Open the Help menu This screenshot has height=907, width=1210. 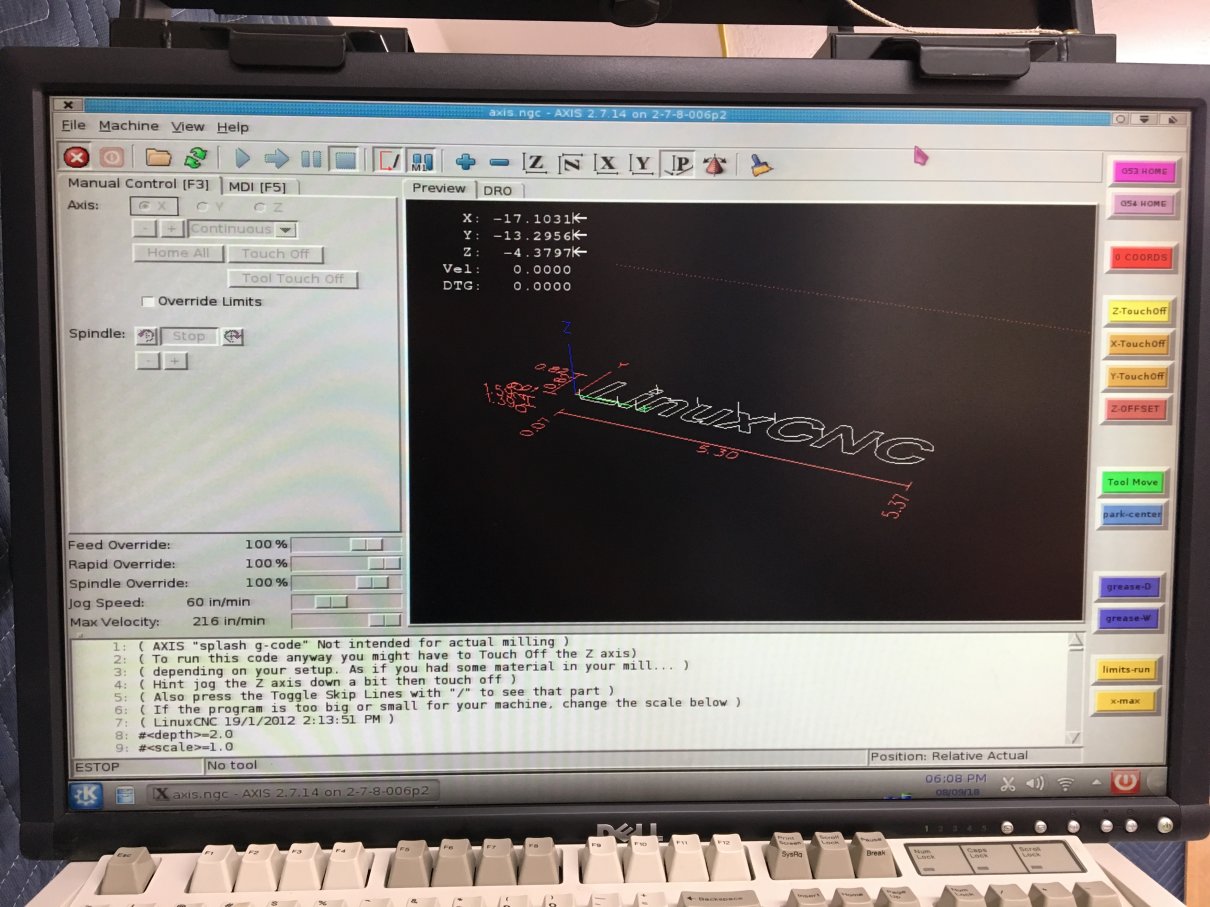(x=233, y=127)
